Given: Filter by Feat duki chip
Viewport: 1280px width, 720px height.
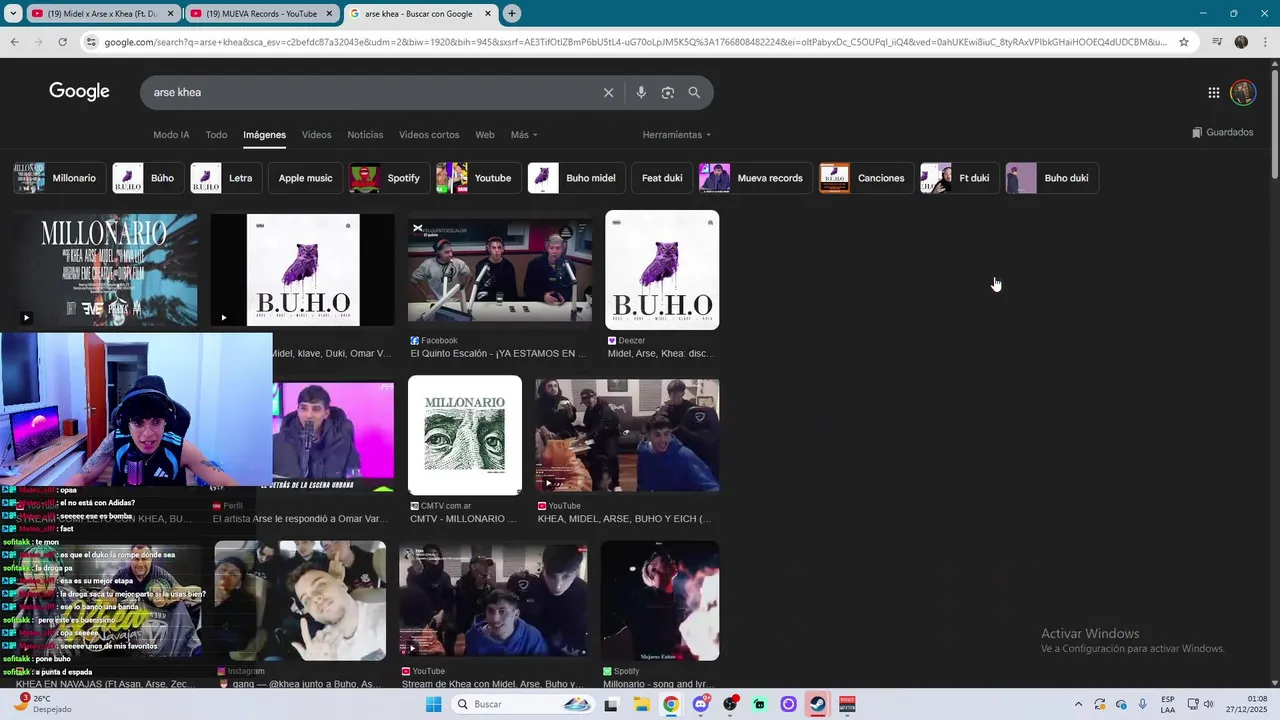Looking at the screenshot, I should [x=662, y=178].
